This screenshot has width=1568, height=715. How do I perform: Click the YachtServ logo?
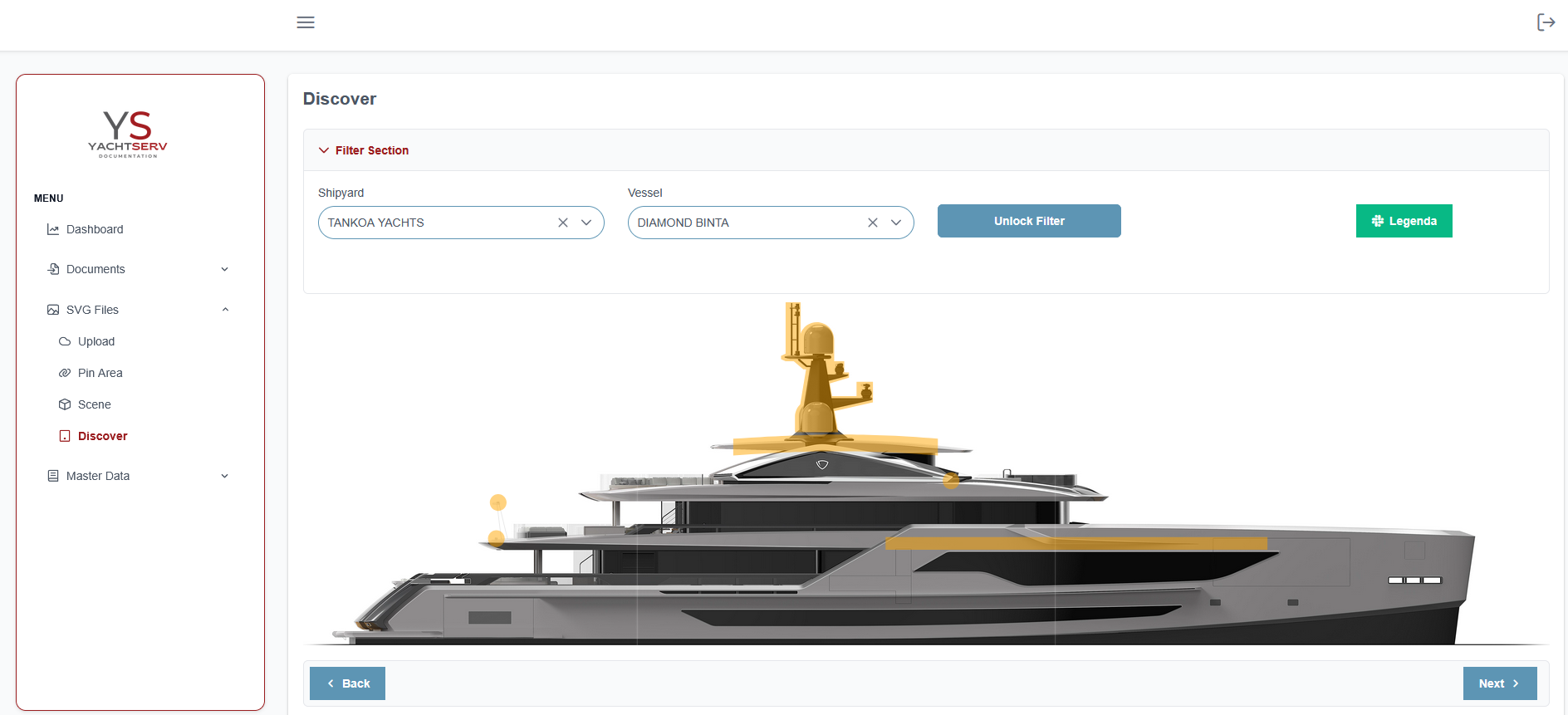coord(128,134)
